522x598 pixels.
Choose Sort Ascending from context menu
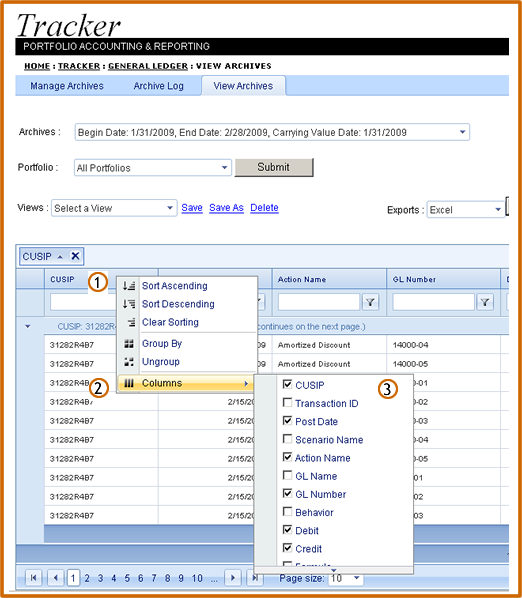(175, 286)
